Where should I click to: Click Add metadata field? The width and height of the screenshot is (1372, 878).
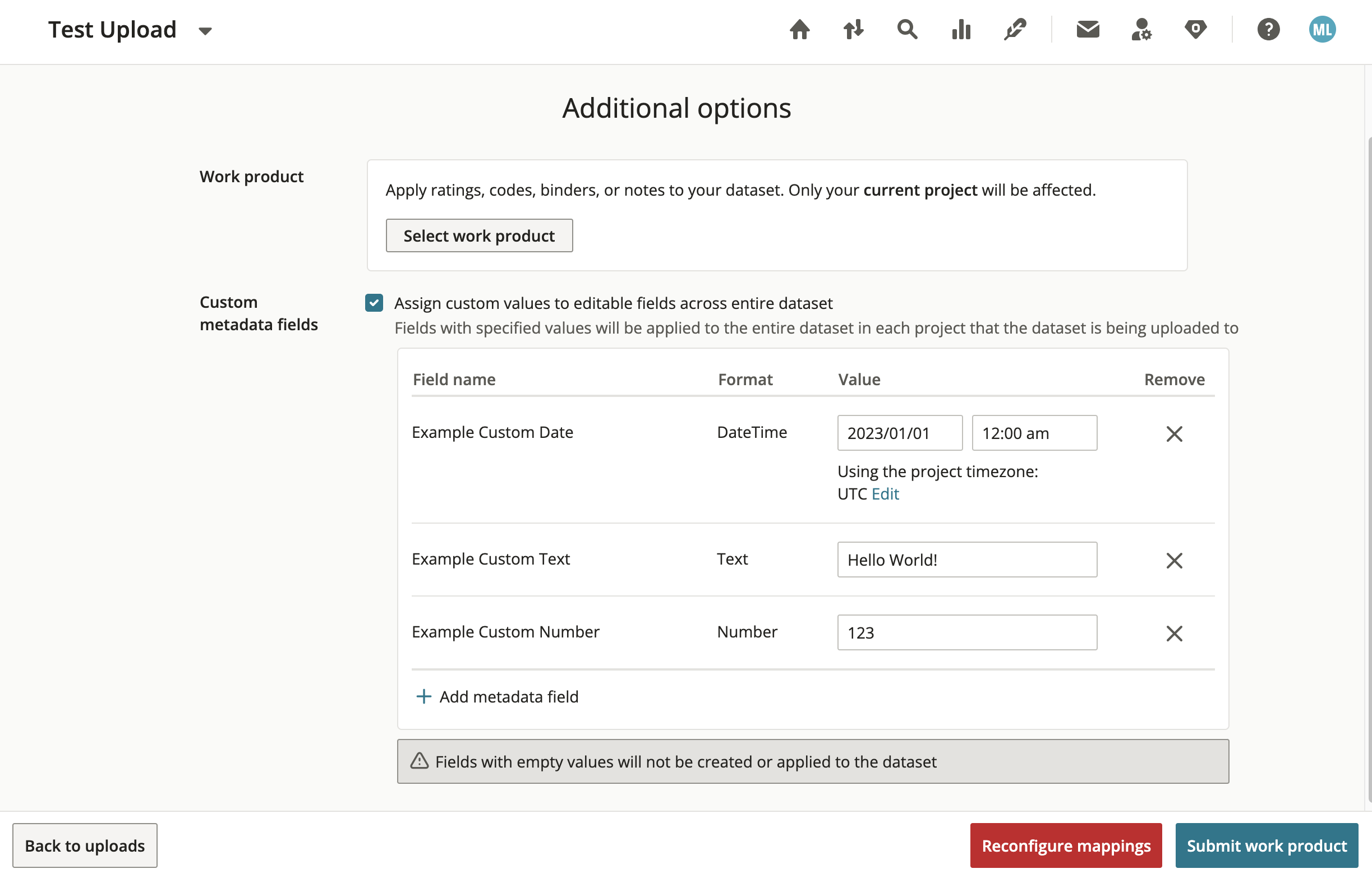click(496, 697)
